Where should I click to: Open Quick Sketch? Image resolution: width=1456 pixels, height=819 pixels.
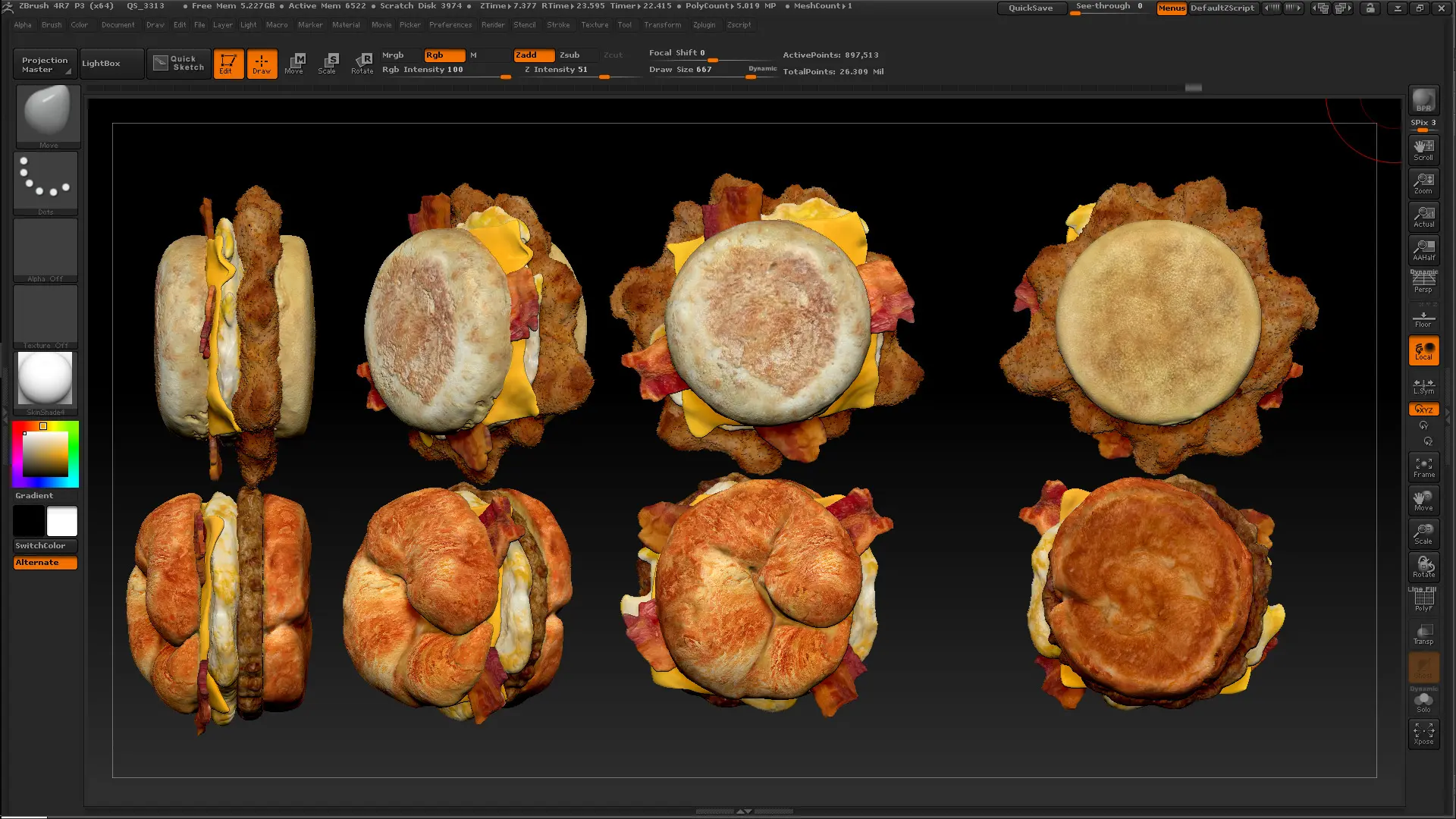pos(179,64)
